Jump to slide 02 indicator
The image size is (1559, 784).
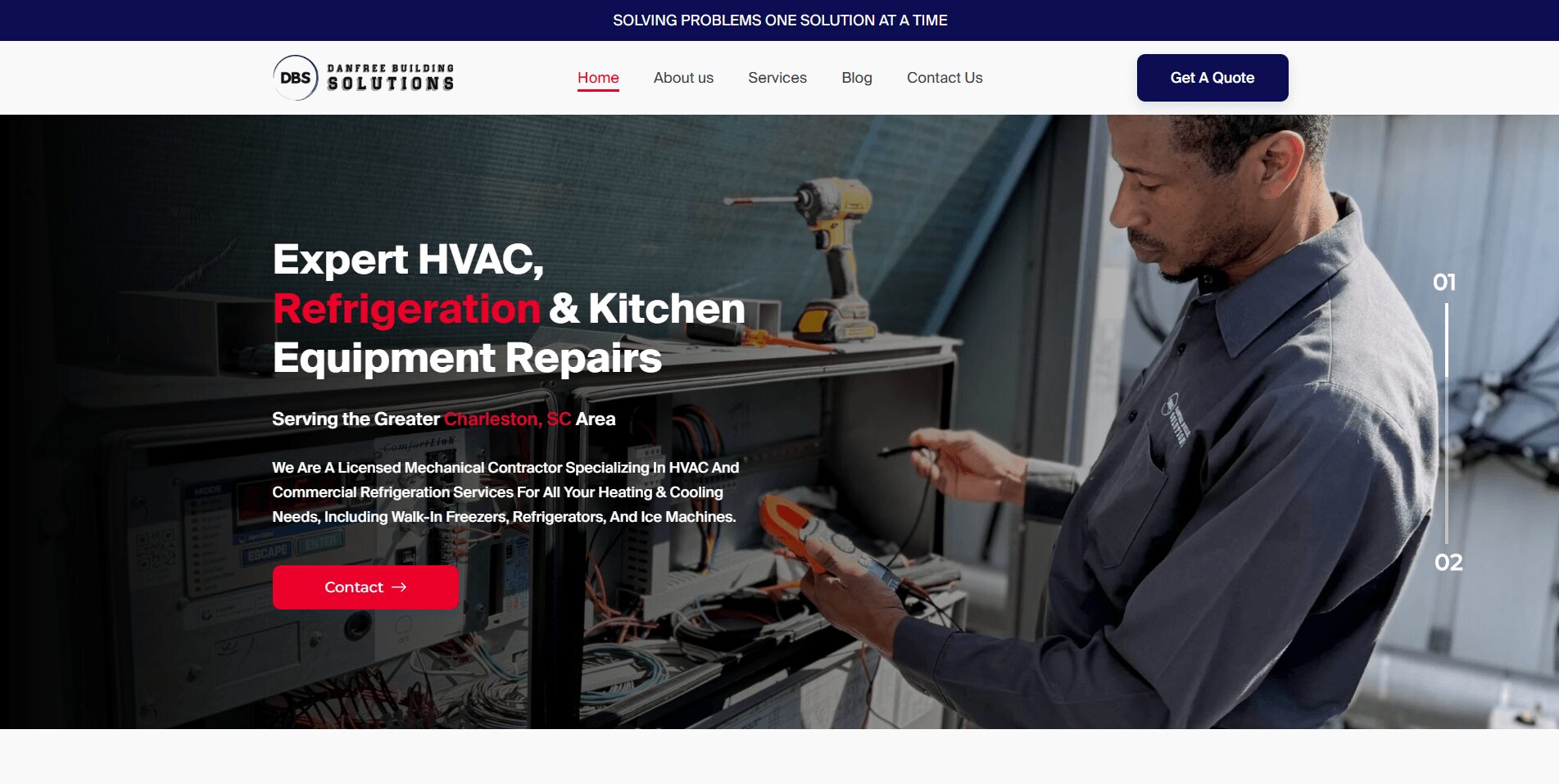(x=1448, y=563)
